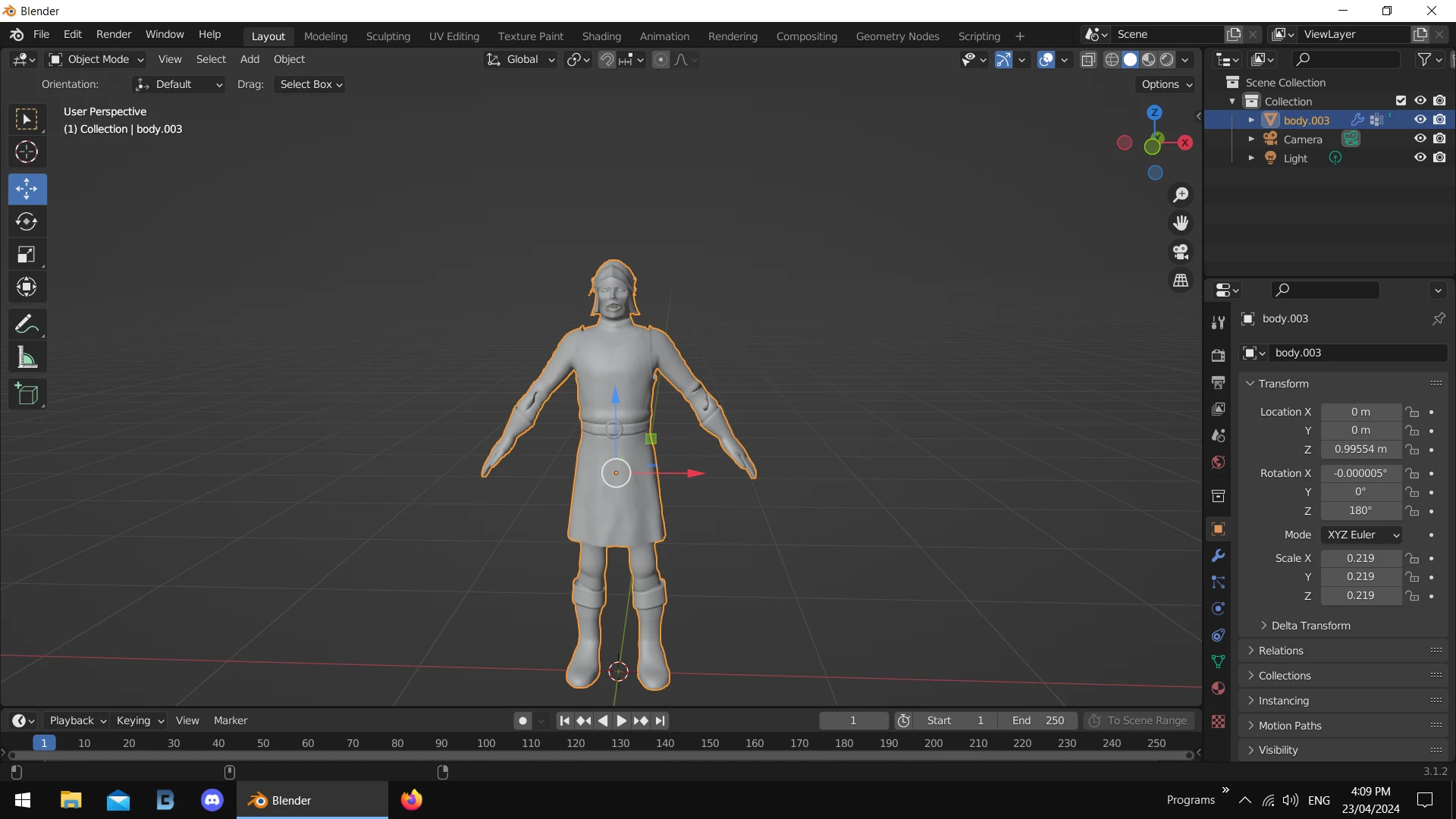Screen dimensions: 1456x819
Task: Switch to orthographic grid view icon
Action: pos(1181,281)
